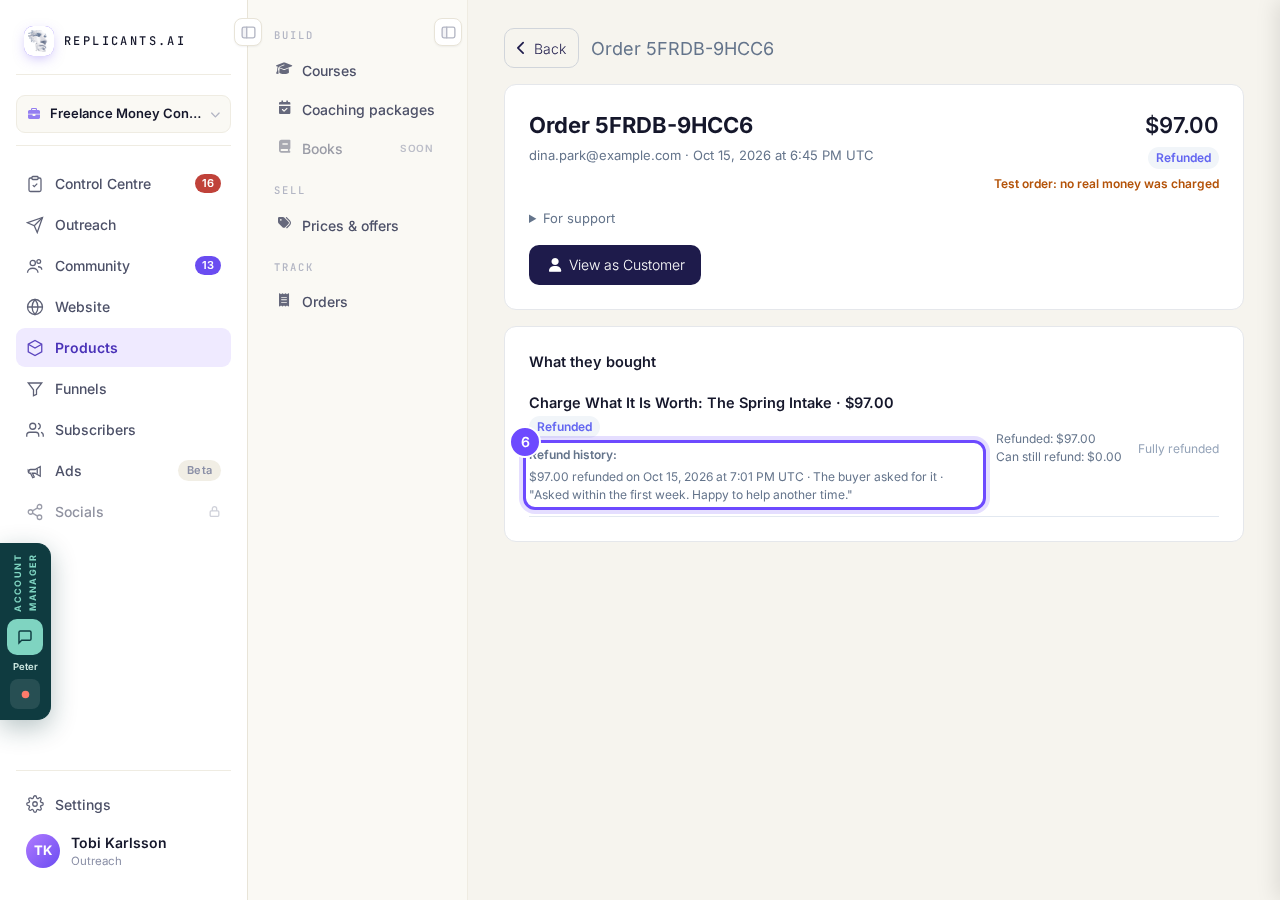Click the Charge What It Is Worth item title
Image resolution: width=1280 pixels, height=900 pixels.
click(x=711, y=403)
